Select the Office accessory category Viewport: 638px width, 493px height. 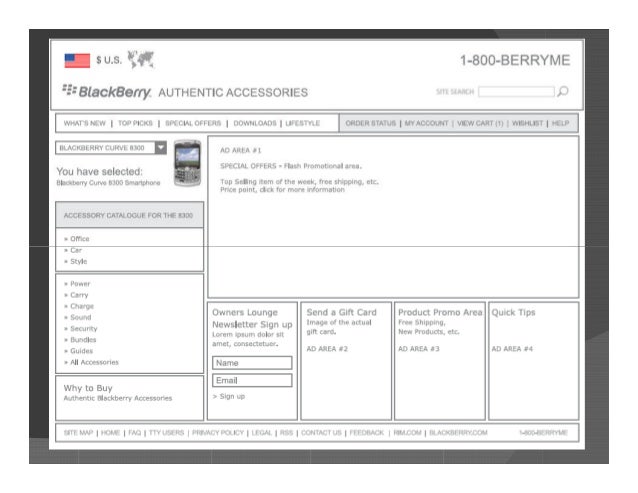coord(79,239)
